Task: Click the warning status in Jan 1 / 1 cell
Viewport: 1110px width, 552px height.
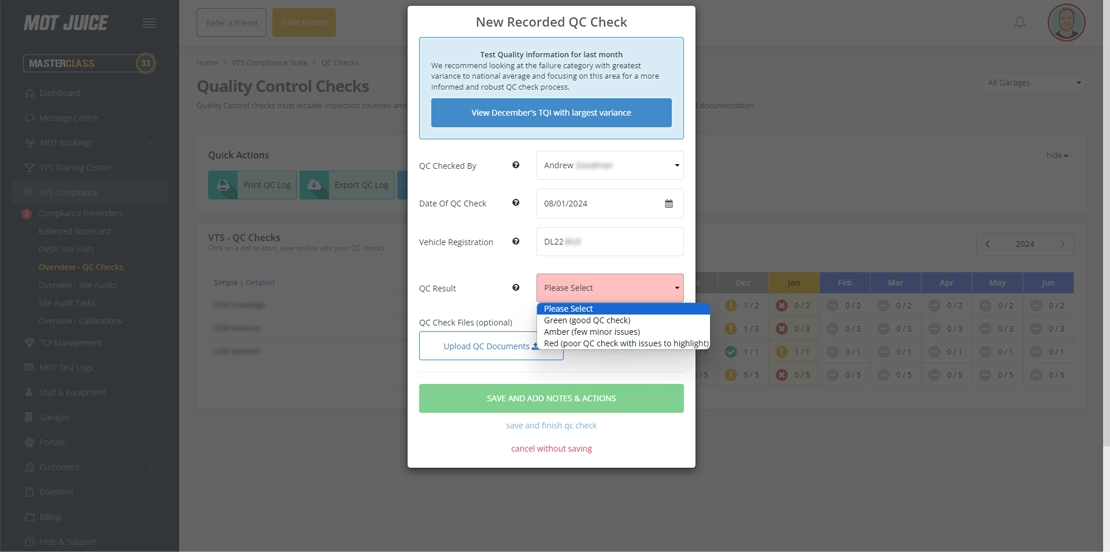Action: point(782,352)
